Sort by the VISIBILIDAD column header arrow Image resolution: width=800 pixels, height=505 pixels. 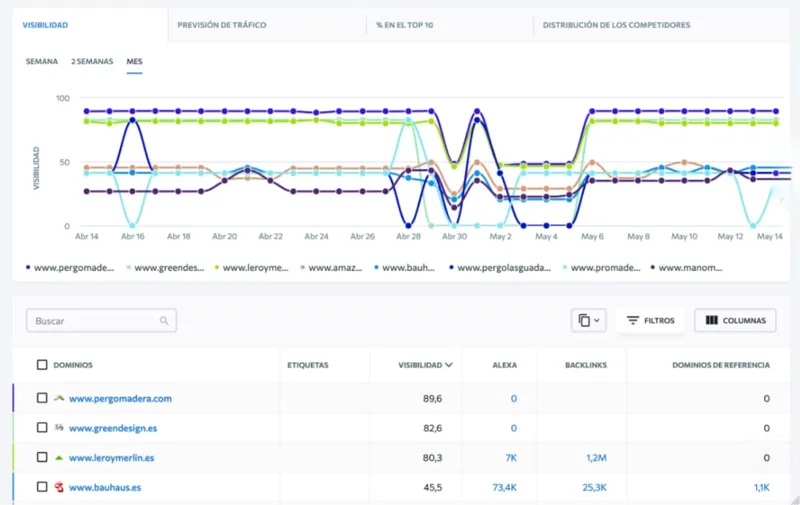(x=449, y=366)
